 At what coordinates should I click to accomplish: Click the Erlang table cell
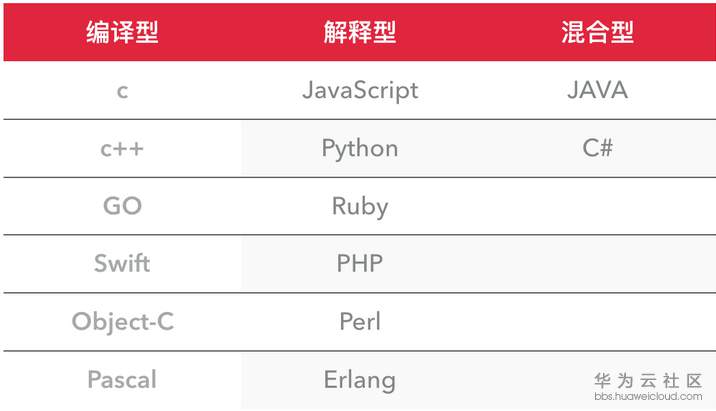[360, 380]
